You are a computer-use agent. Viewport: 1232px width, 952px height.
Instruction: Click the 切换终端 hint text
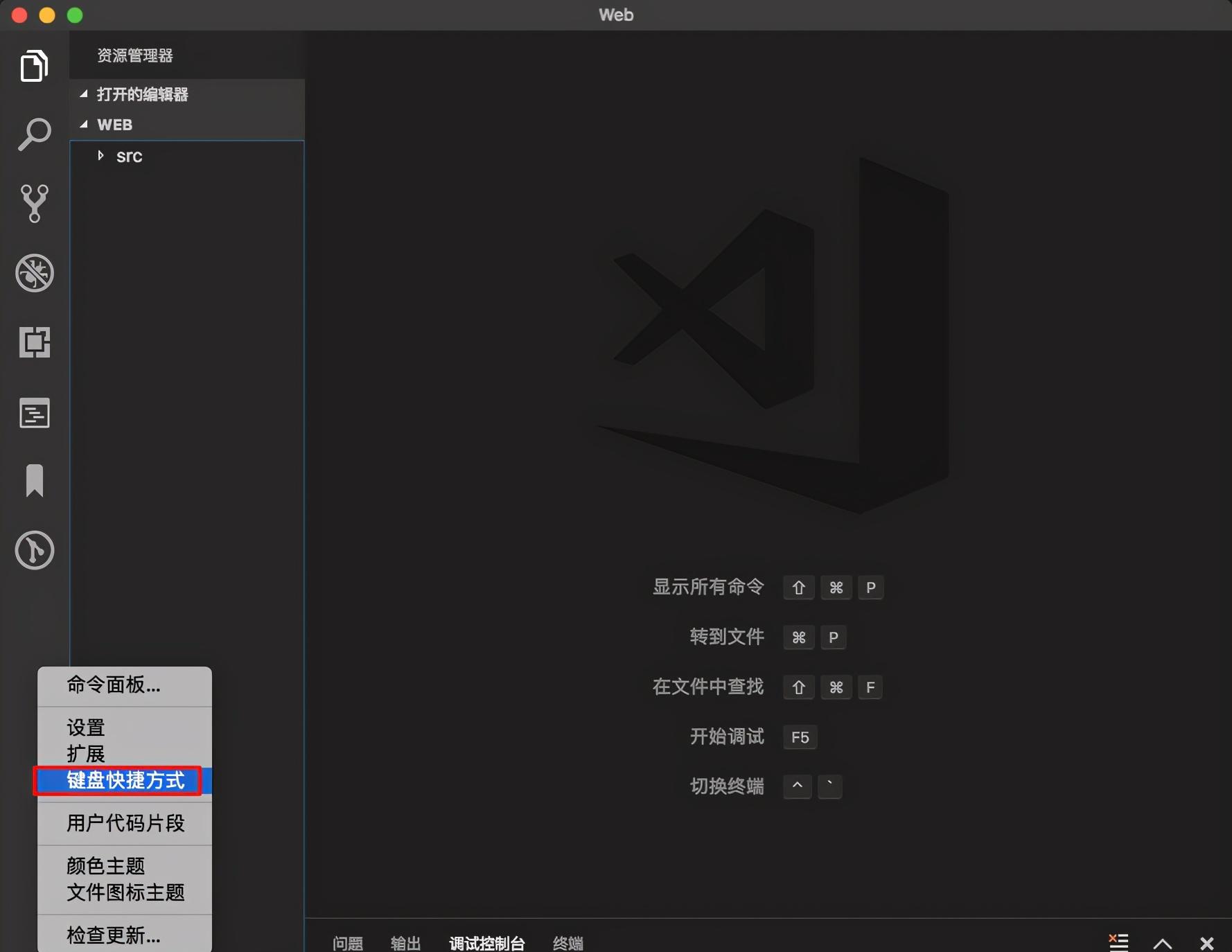pyautogui.click(x=727, y=786)
